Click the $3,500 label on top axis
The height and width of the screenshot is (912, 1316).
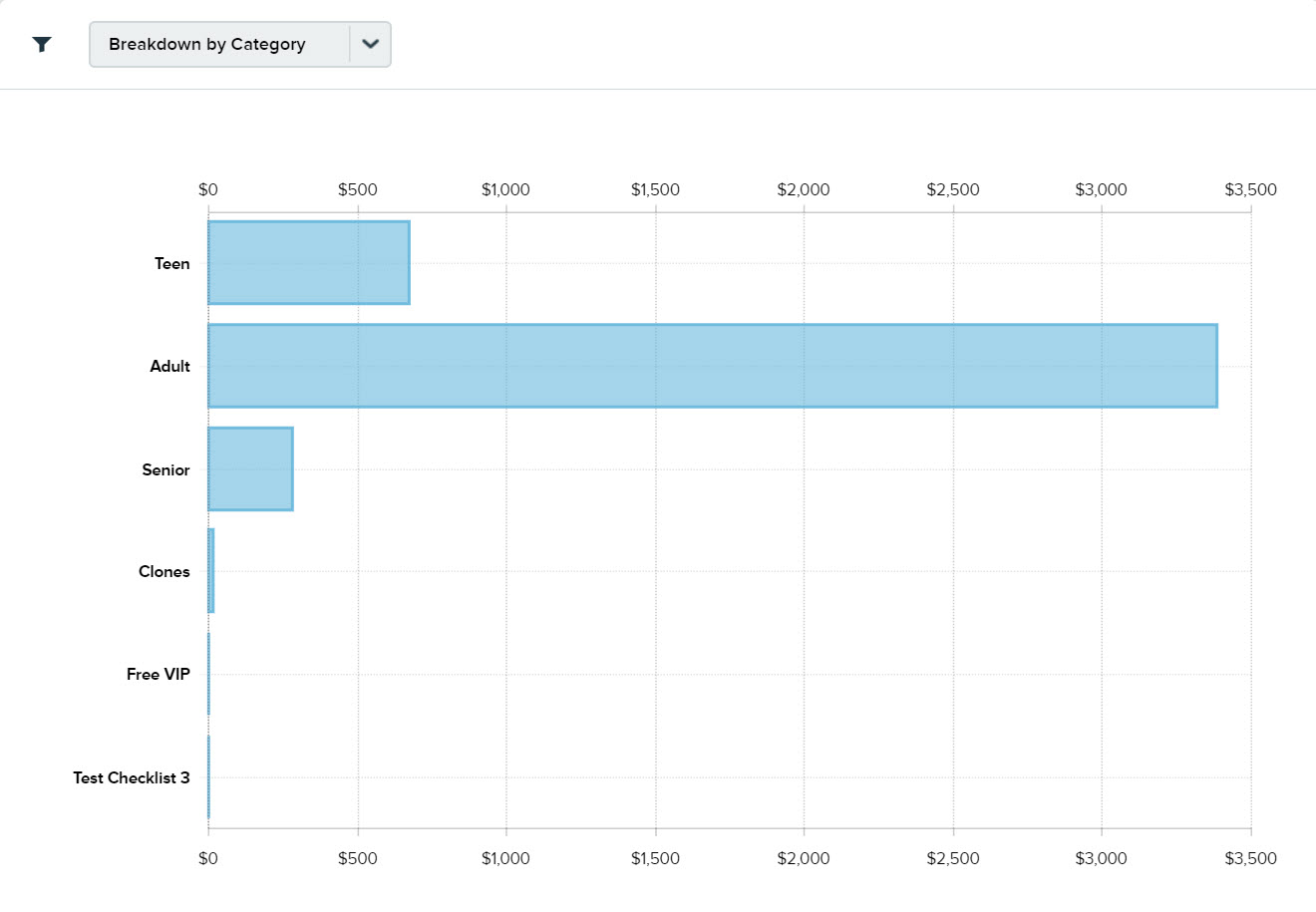tap(1250, 189)
